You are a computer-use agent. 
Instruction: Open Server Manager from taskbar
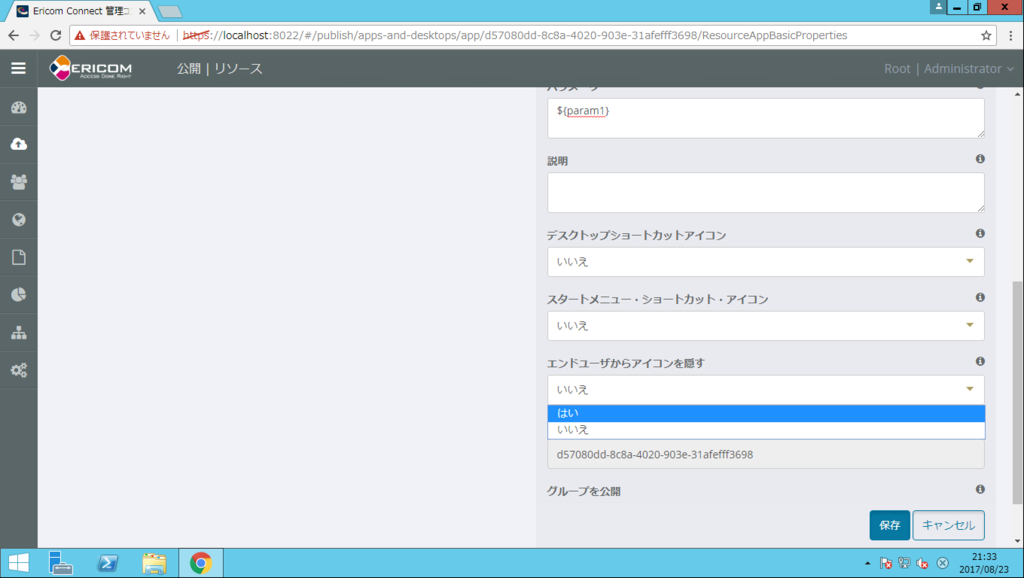click(60, 563)
